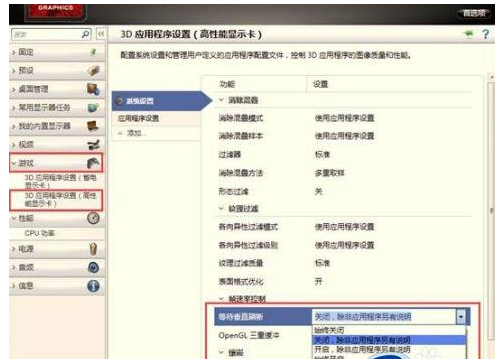The height and width of the screenshot is (362, 495).
Task: Collapse the 帧速率控制 settings group
Action: tap(221, 299)
